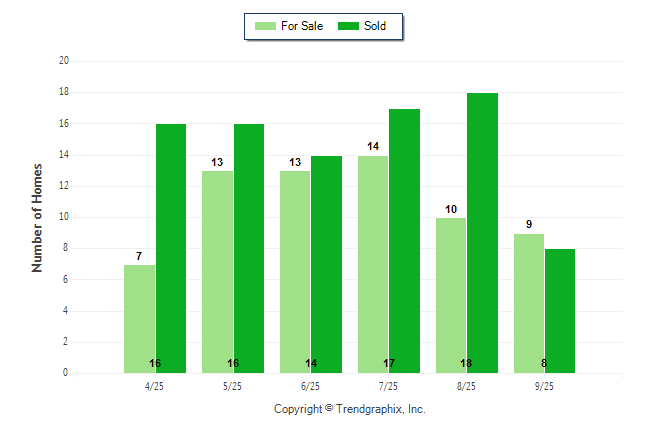
Task: Click the Sold bar for 5/25
Action: (x=249, y=248)
